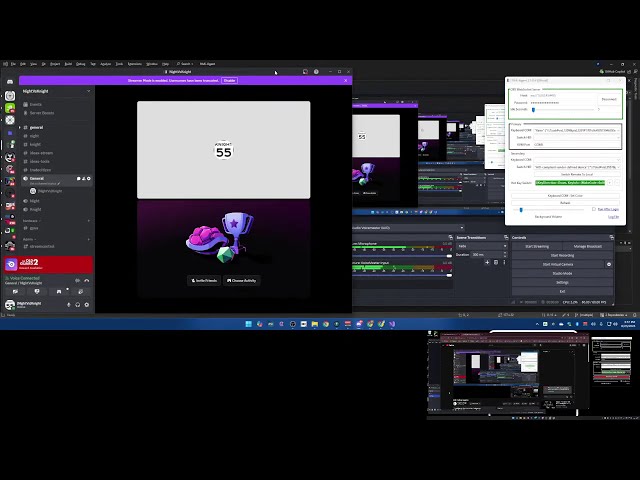The image size is (640, 480).
Task: Click the Password field in agent window
Action: click(563, 102)
